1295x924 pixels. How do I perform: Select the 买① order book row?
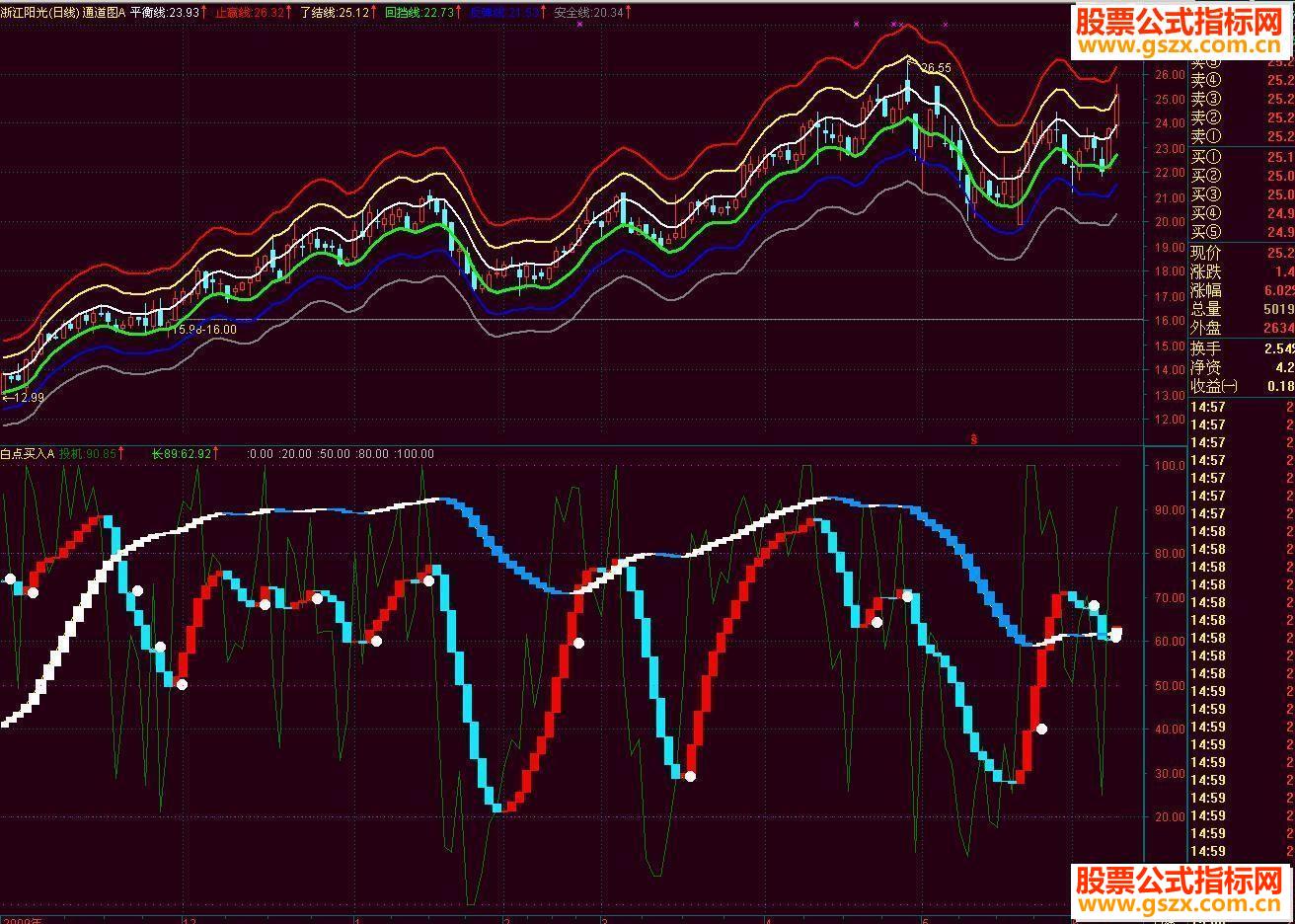click(1242, 157)
